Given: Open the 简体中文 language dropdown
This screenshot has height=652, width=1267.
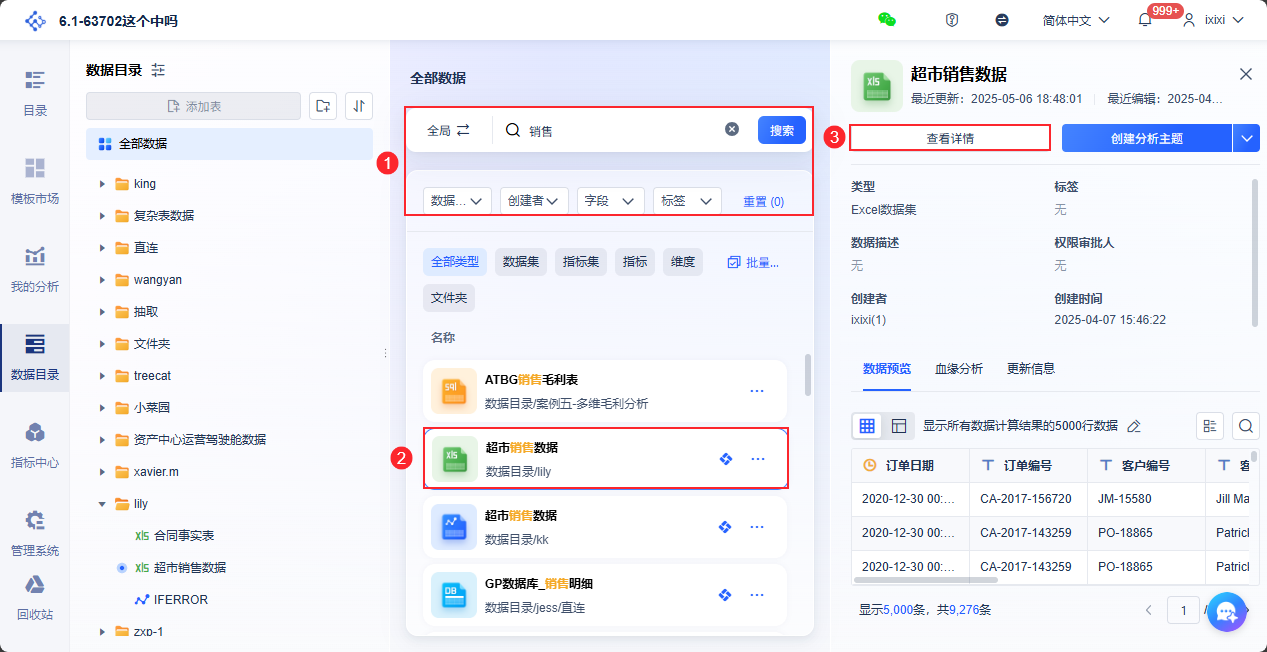Looking at the screenshot, I should click(x=1076, y=20).
